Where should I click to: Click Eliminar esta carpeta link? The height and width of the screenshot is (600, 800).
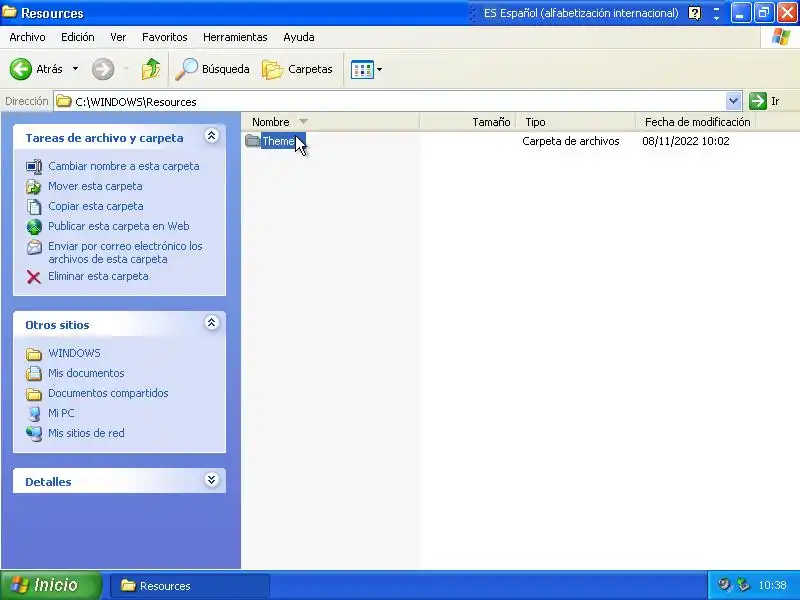[98, 276]
